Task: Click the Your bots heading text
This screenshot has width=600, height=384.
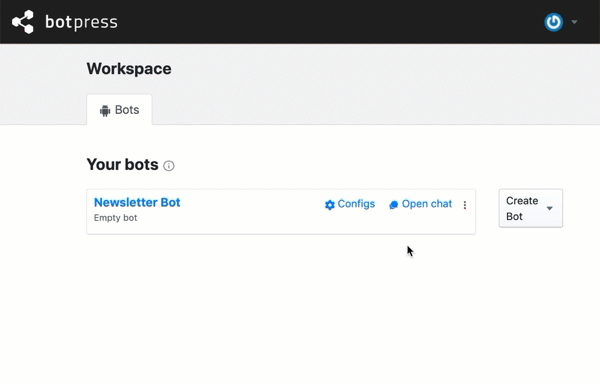Action: click(122, 164)
